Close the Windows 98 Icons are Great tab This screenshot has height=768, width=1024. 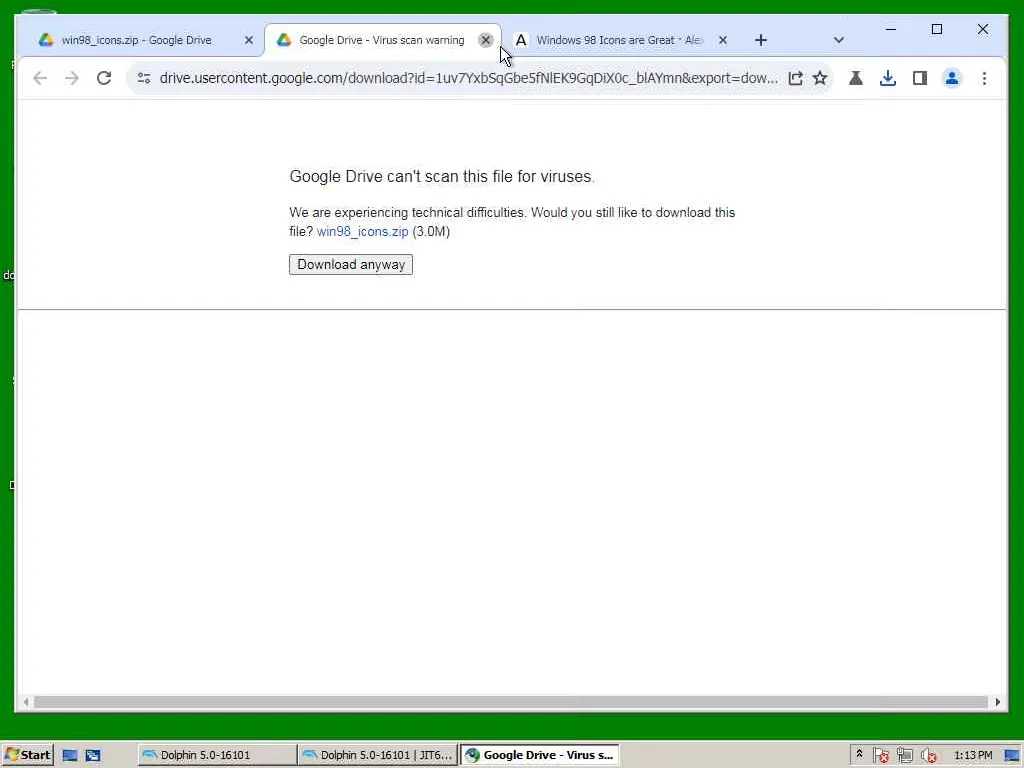click(x=723, y=40)
